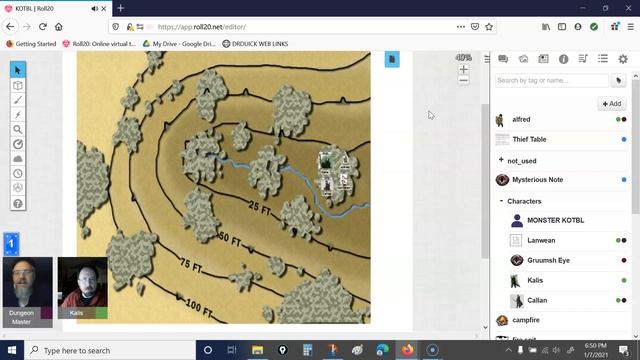Screen dimensions: 640x360
Task: Open the Layers cube tool
Action: (x=18, y=85)
